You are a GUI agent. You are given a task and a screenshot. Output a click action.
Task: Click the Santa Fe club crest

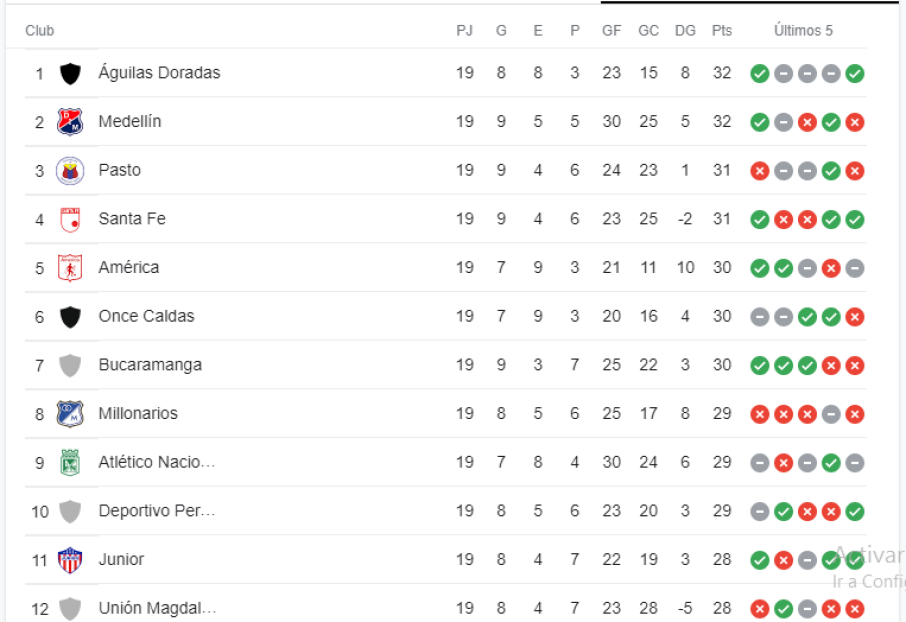[70, 219]
